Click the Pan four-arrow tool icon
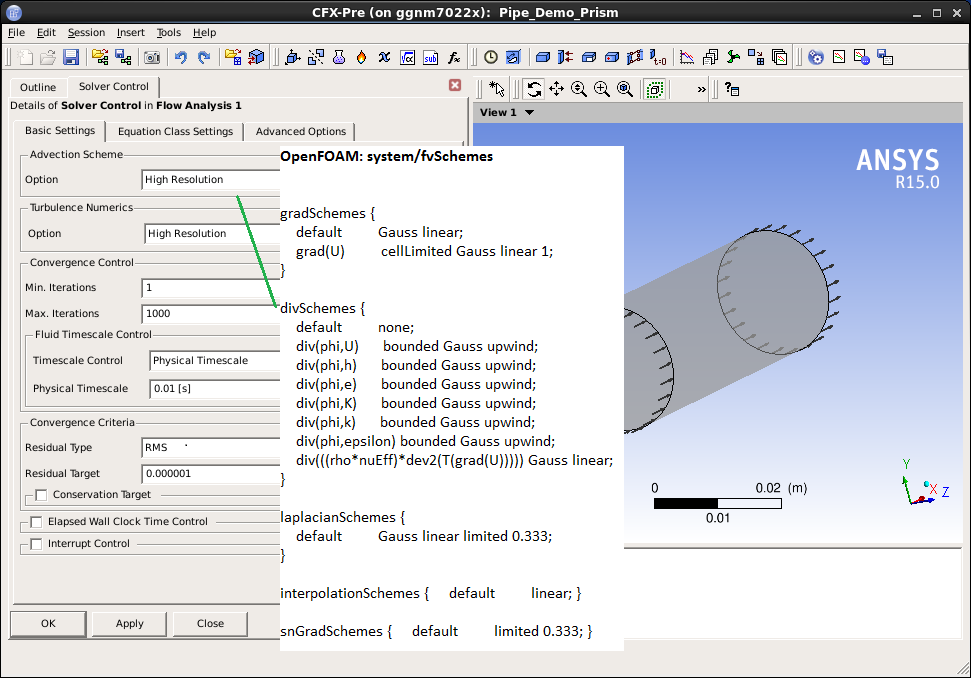 click(557, 89)
